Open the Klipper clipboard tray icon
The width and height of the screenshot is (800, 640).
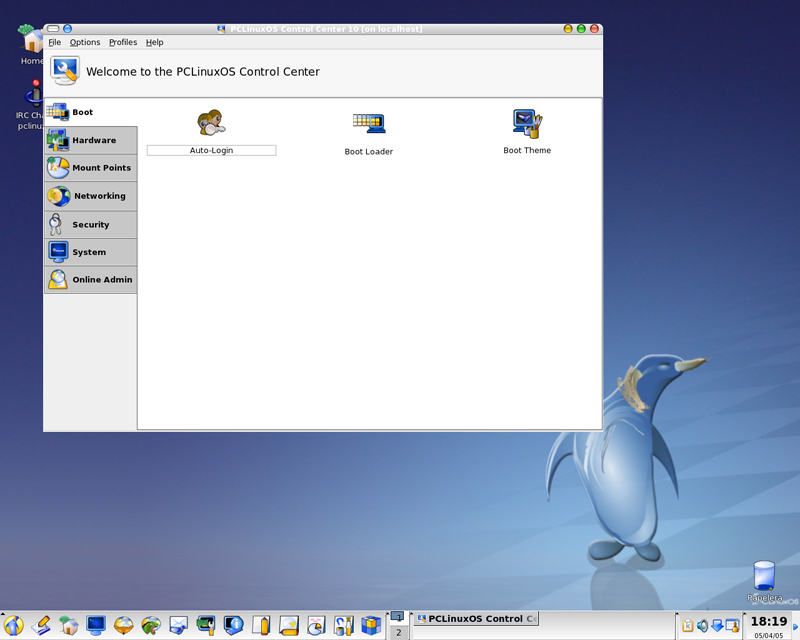pyautogui.click(x=688, y=625)
